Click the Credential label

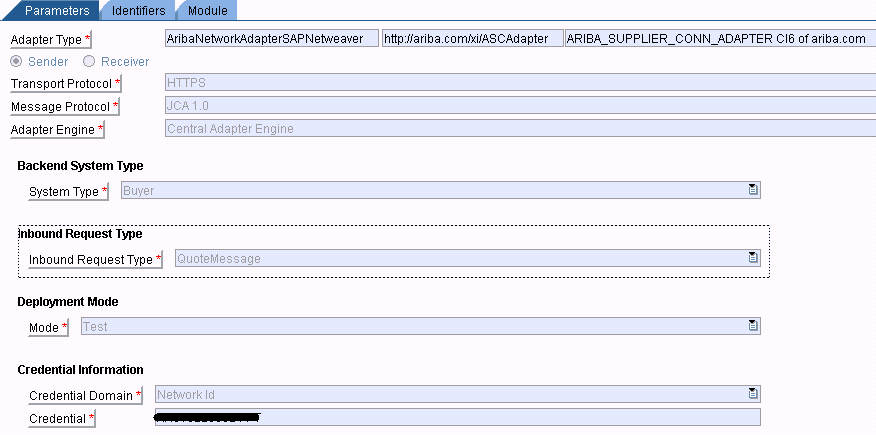click(x=62, y=419)
